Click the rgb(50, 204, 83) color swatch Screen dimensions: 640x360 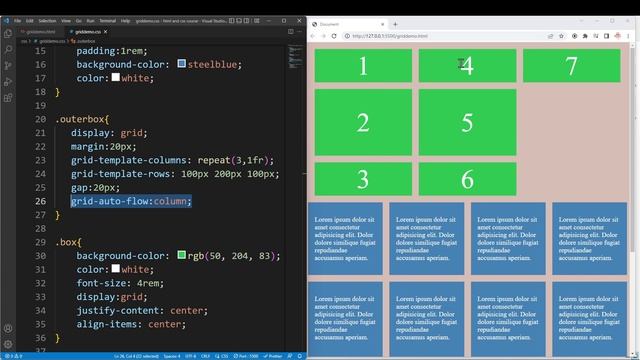click(182, 255)
